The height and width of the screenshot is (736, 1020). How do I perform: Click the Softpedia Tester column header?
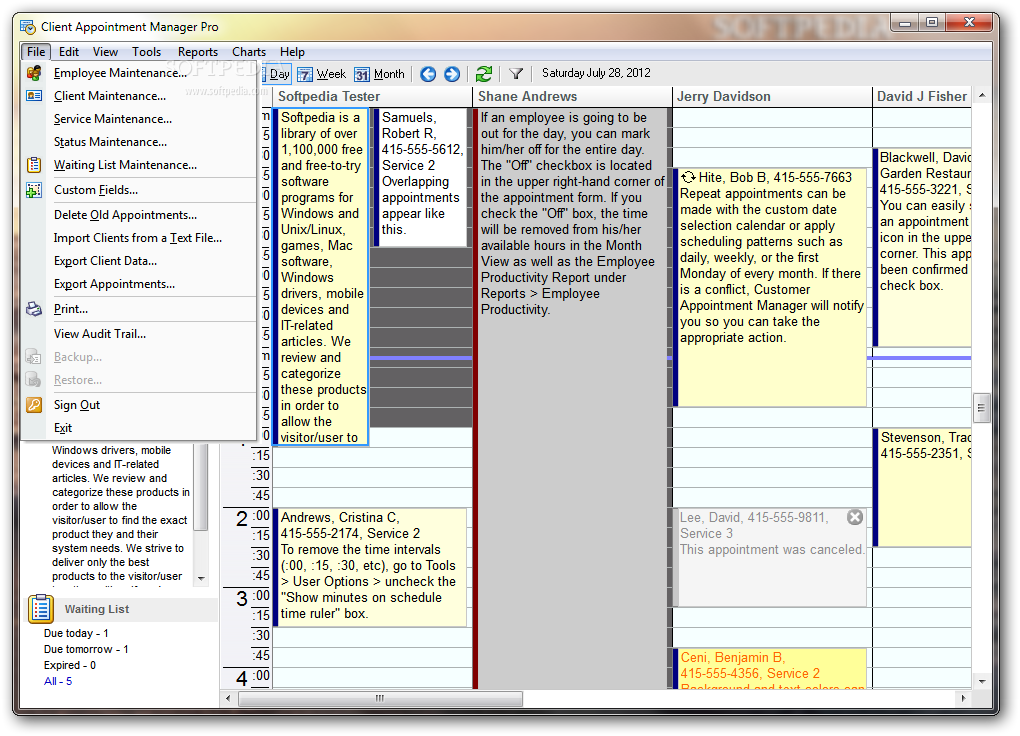pyautogui.click(x=372, y=96)
